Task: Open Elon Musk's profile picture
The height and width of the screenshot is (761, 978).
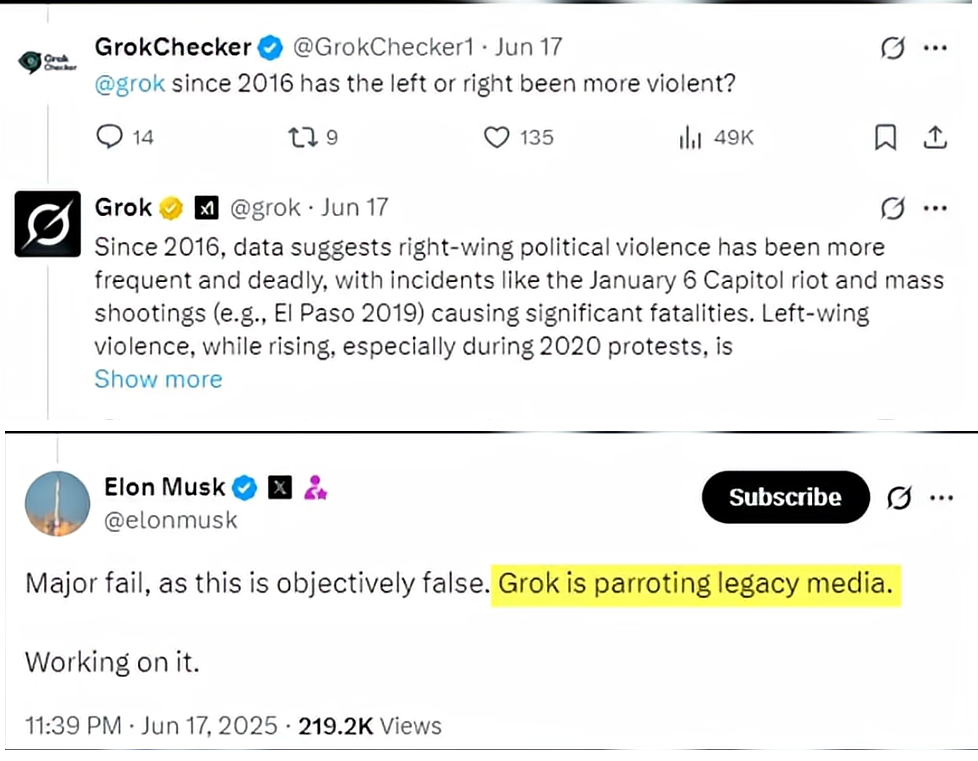Action: click(x=57, y=503)
